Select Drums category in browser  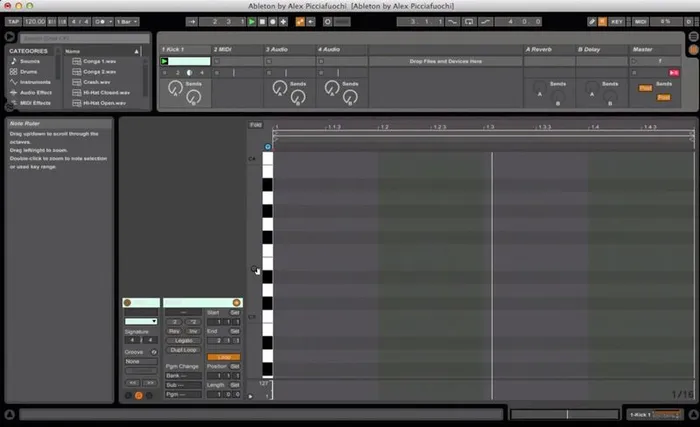tap(28, 71)
